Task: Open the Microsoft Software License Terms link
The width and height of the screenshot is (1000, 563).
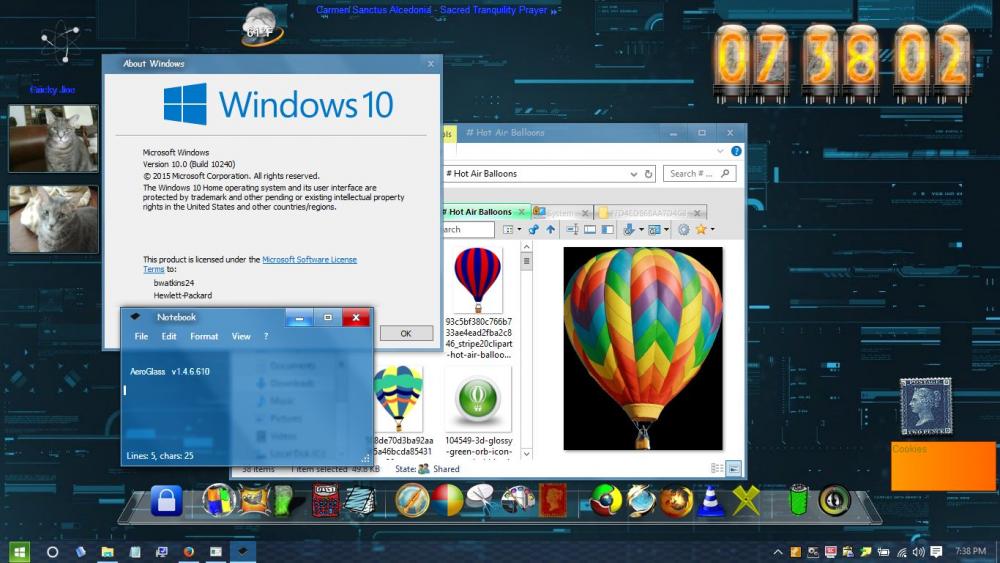Action: tap(309, 260)
